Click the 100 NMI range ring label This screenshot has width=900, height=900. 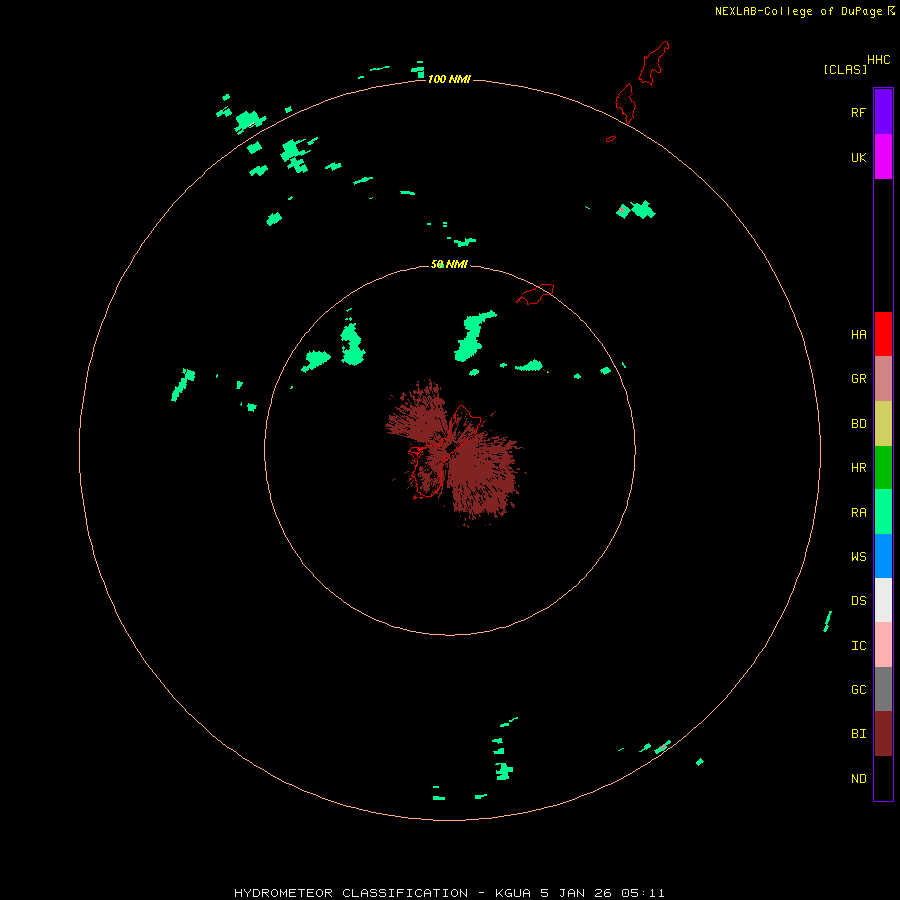(x=449, y=79)
